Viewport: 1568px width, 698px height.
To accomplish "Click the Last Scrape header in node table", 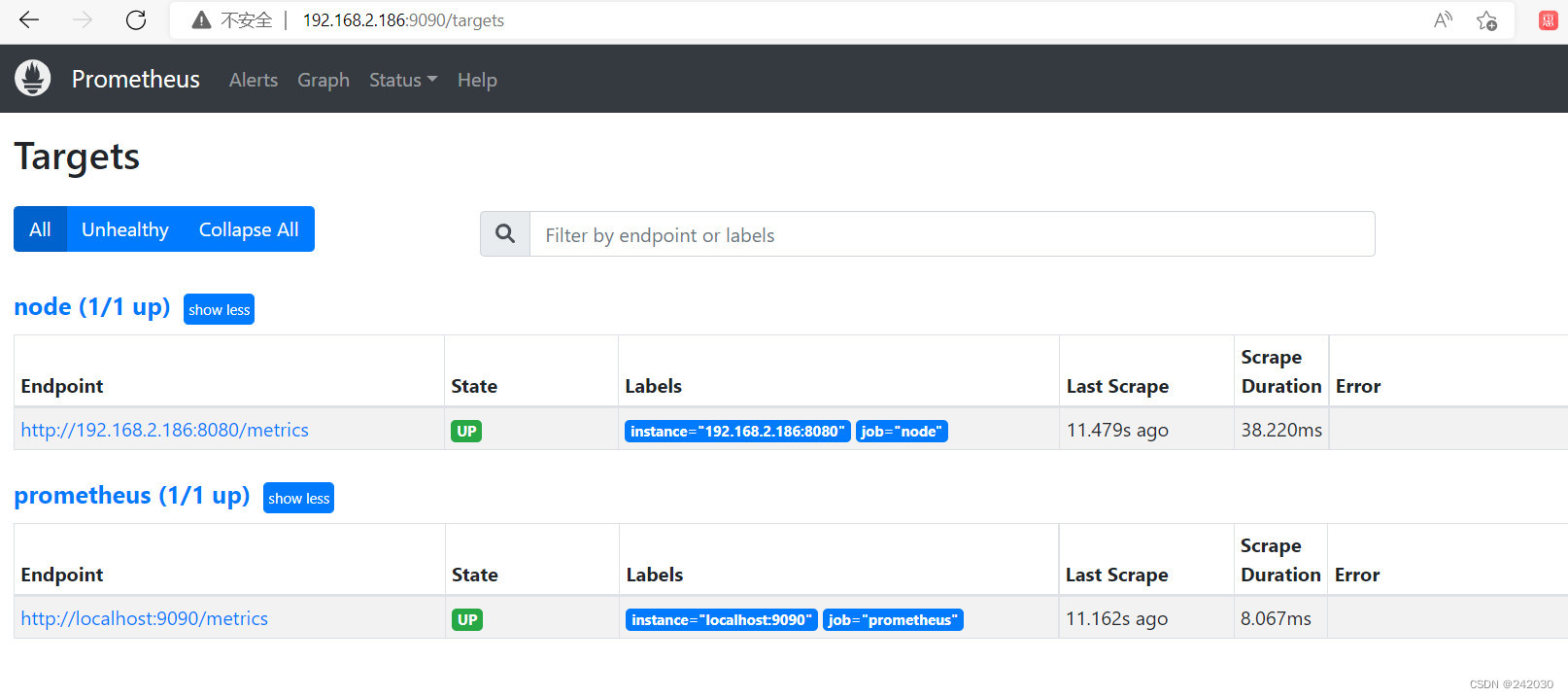I will pyautogui.click(x=1117, y=386).
